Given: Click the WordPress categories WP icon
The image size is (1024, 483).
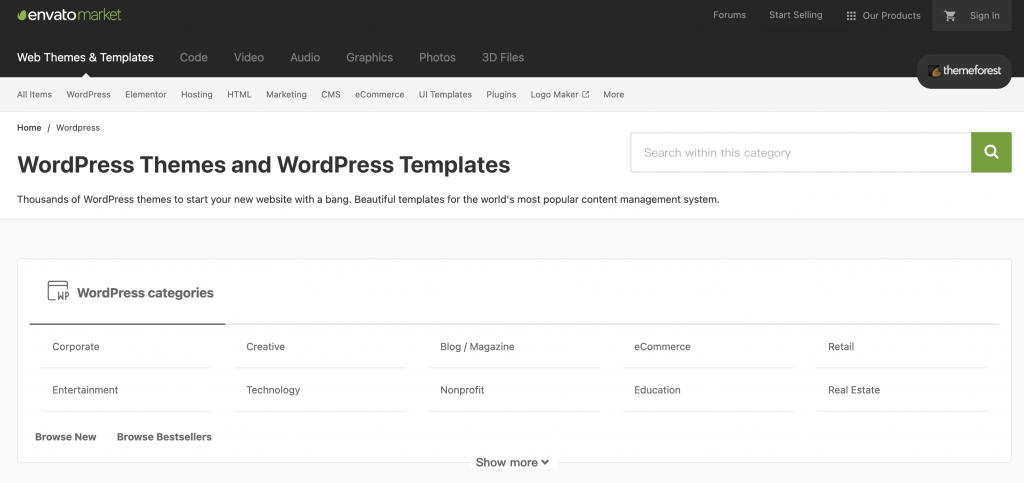Looking at the screenshot, I should pos(58,291).
